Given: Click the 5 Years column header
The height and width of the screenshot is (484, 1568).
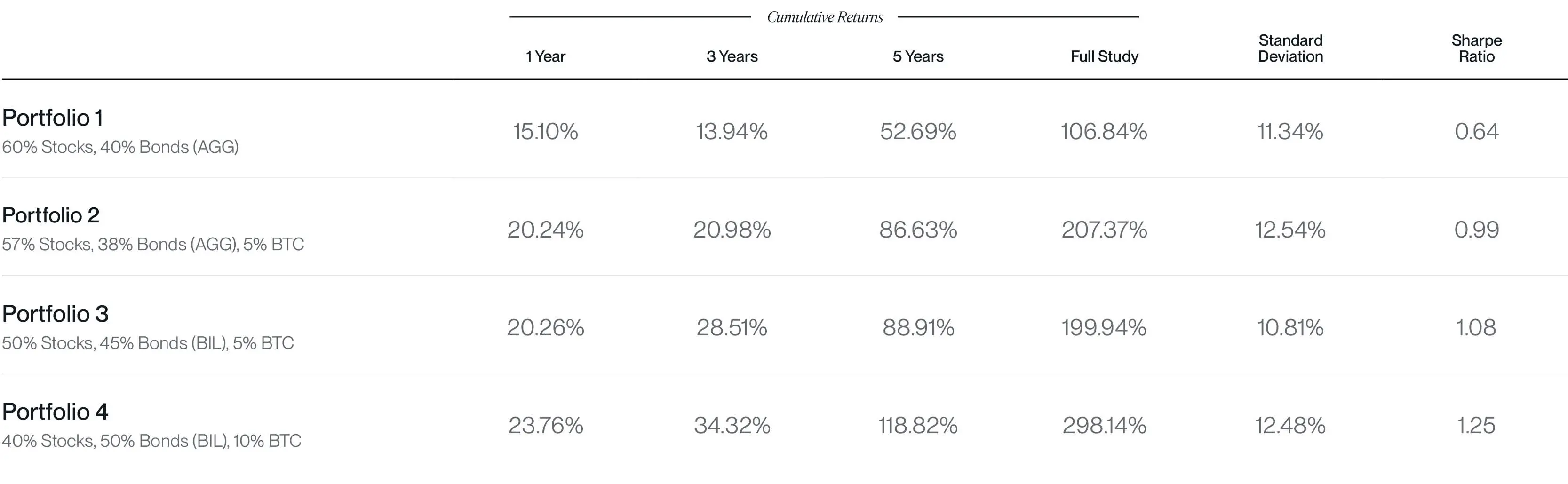Looking at the screenshot, I should (x=918, y=56).
